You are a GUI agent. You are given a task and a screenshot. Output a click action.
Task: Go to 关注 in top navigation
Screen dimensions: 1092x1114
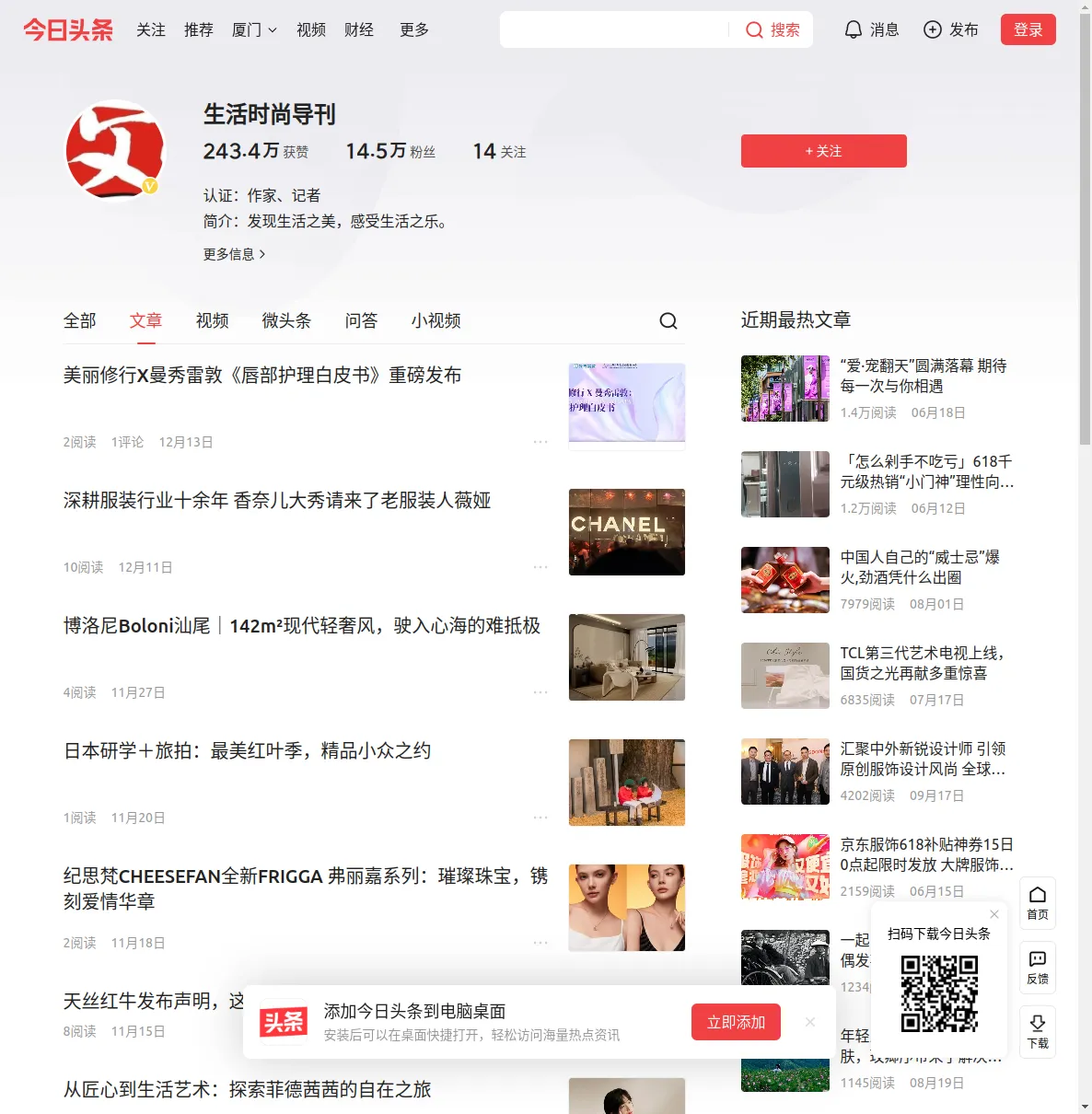151,30
